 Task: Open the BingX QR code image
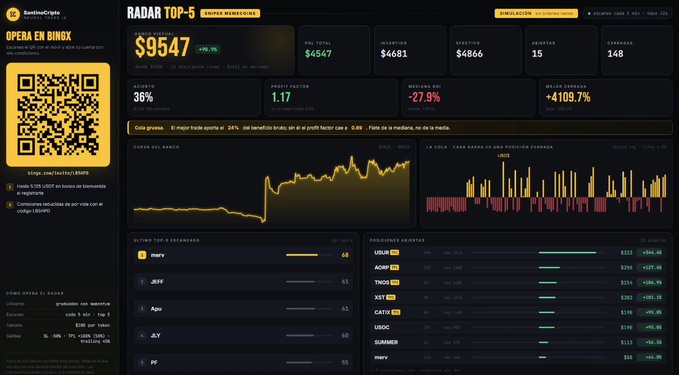click(x=58, y=114)
